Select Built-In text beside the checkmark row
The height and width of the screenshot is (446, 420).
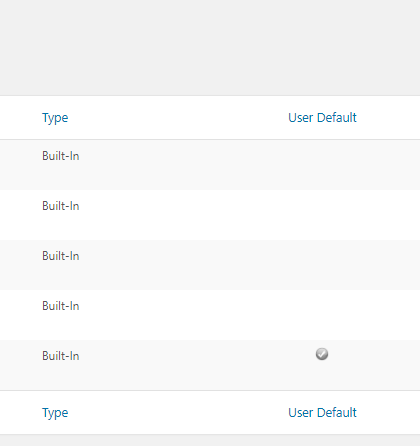61,356
